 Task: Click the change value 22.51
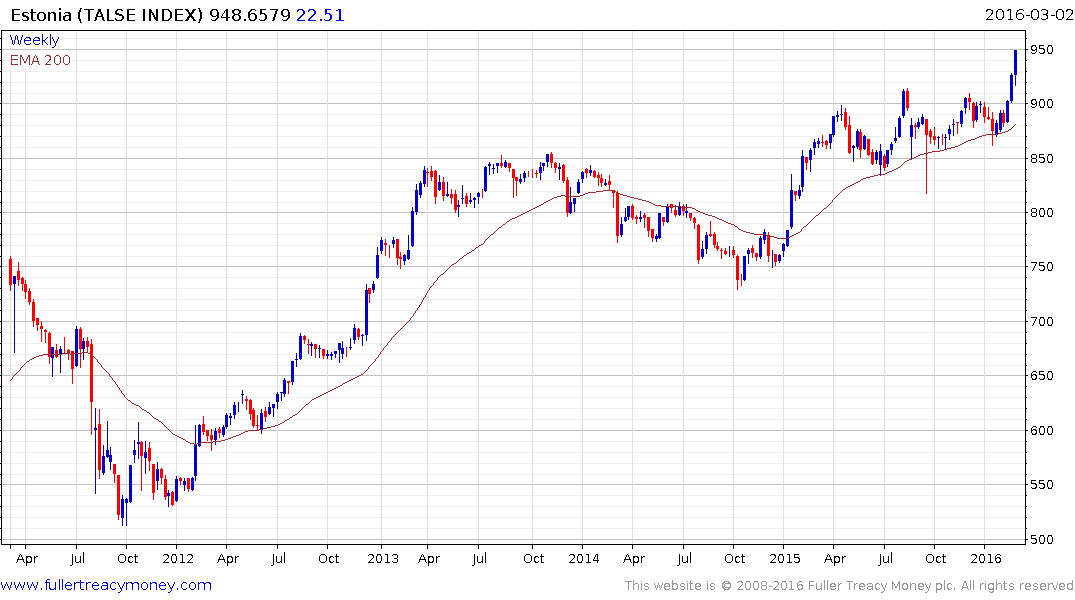[x=320, y=15]
